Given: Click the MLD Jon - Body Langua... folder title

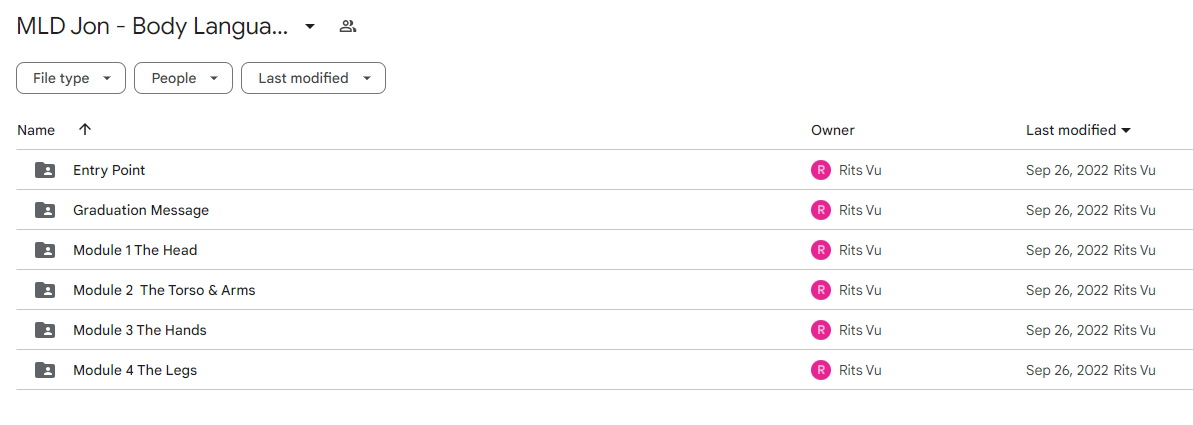Looking at the screenshot, I should pos(153,27).
